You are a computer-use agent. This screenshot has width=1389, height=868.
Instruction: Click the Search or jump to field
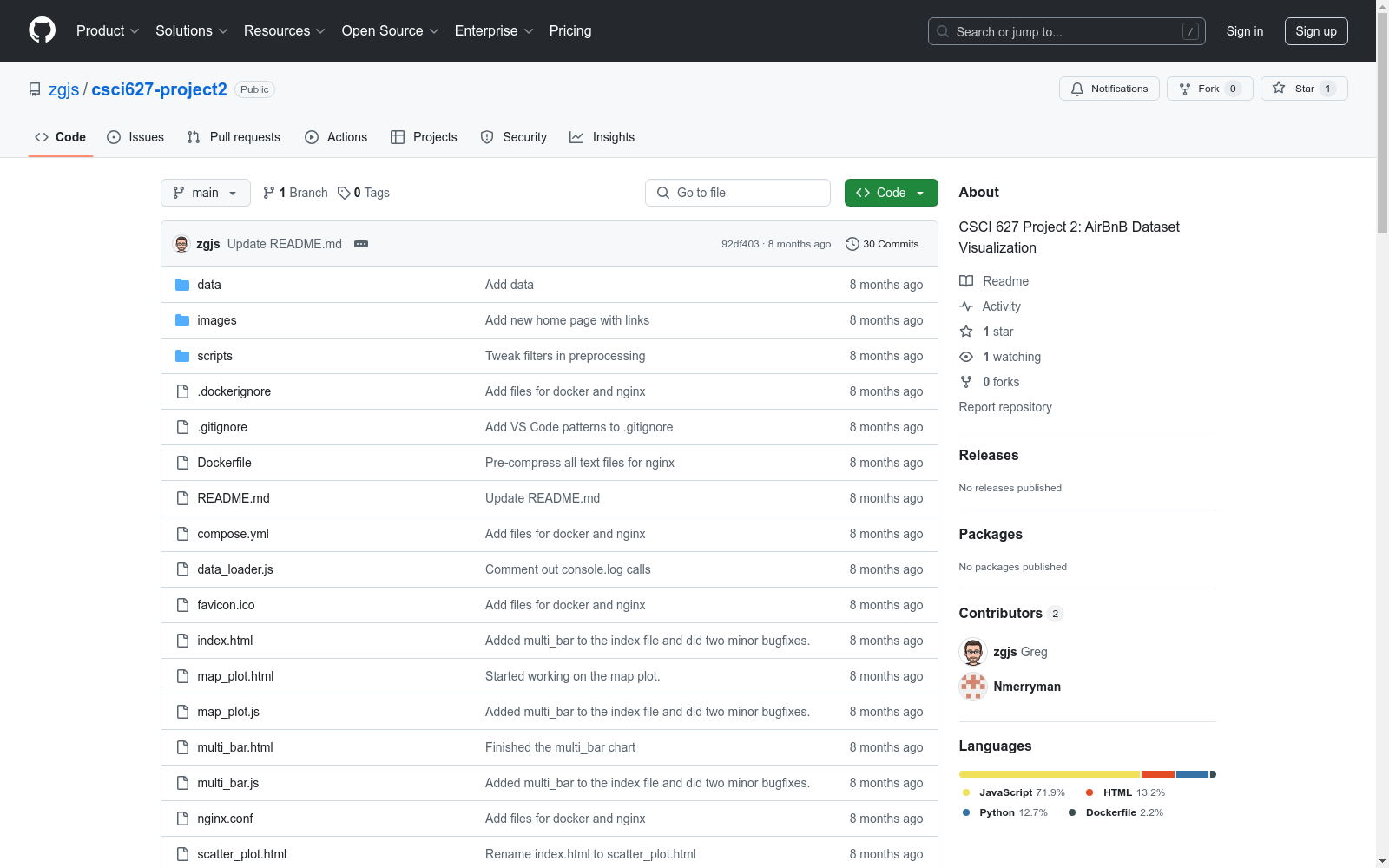pyautogui.click(x=1067, y=31)
